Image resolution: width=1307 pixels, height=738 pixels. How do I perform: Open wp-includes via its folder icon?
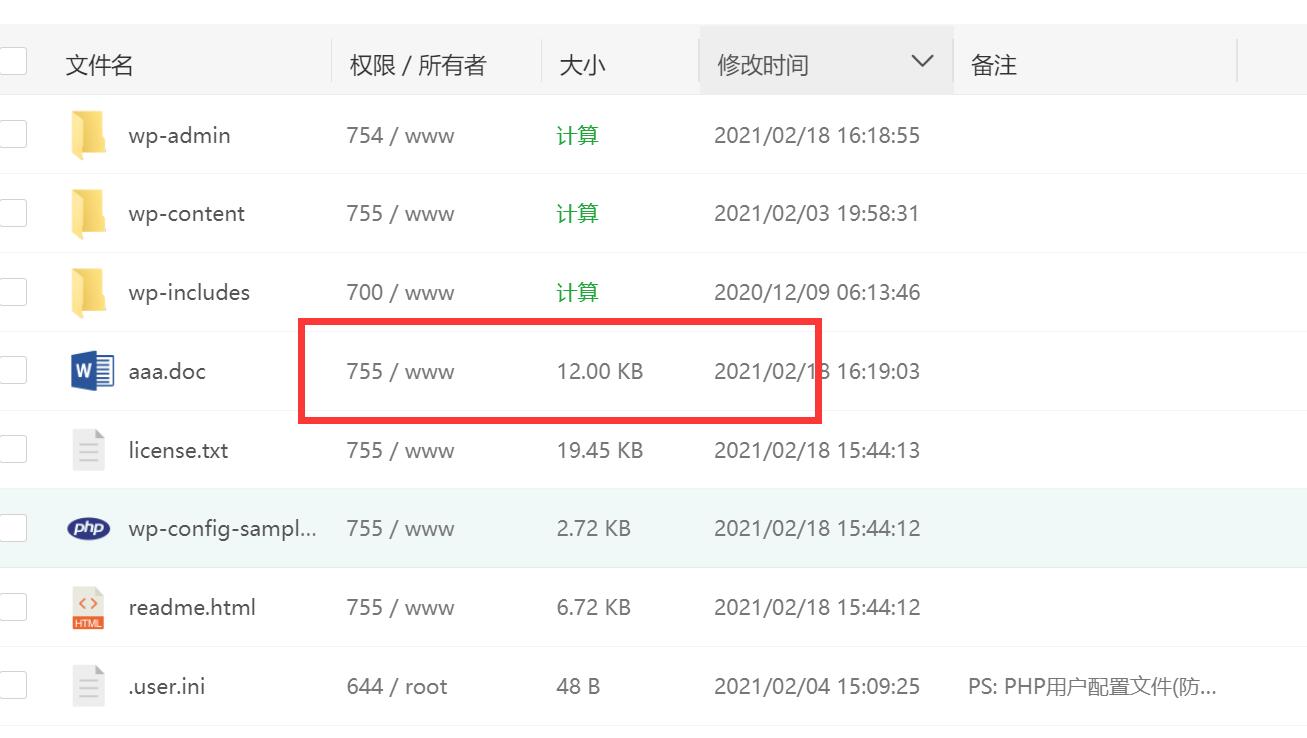click(x=88, y=292)
